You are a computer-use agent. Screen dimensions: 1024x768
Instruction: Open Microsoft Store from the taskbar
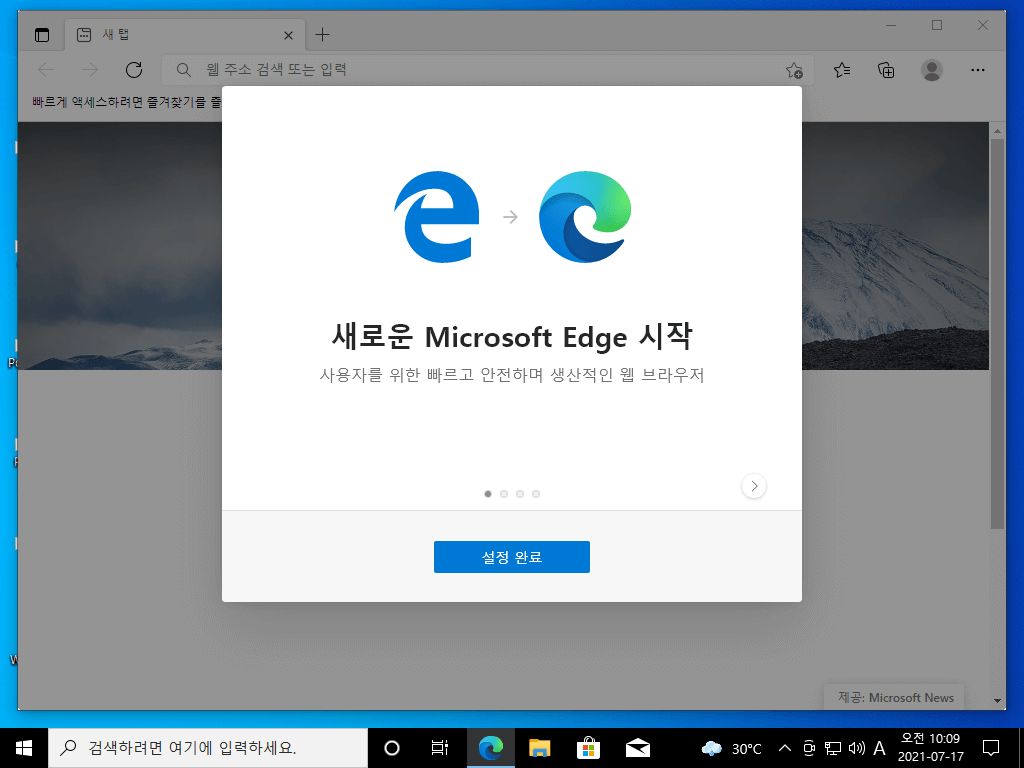click(588, 748)
